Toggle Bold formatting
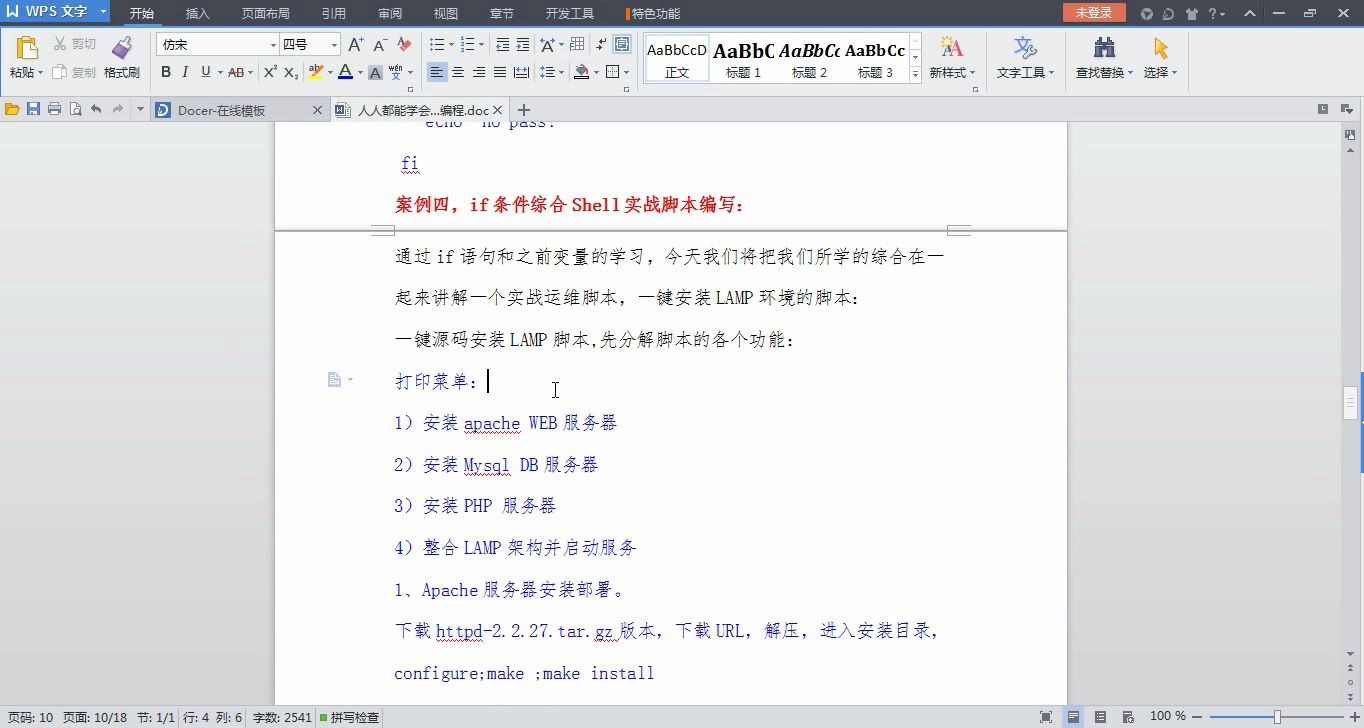Viewport: 1364px width, 728px height. pyautogui.click(x=166, y=72)
